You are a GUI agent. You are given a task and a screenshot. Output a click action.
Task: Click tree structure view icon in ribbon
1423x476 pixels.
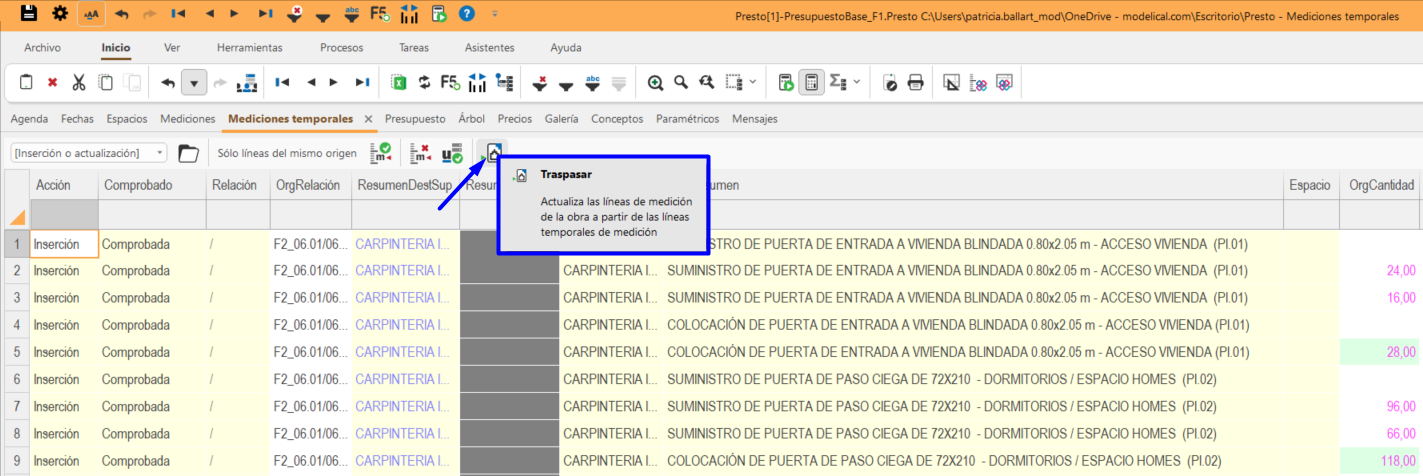pyautogui.click(x=504, y=83)
